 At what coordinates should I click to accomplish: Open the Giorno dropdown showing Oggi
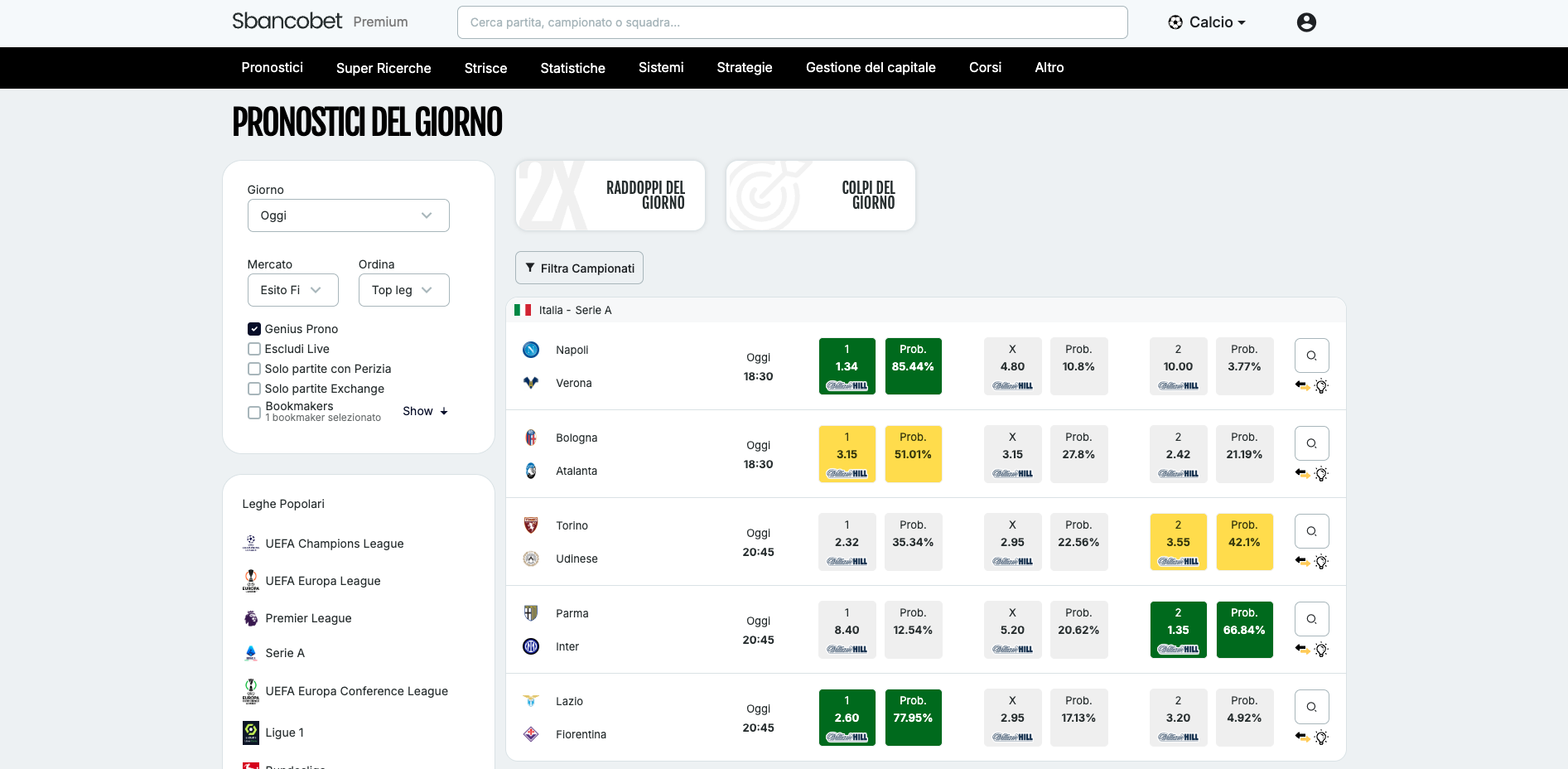tap(348, 215)
